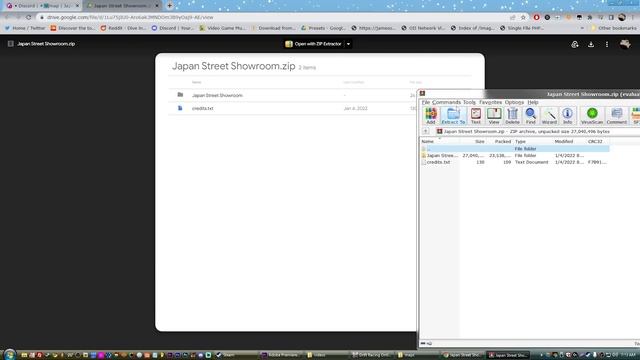
Task: Download the zip file from Drive viewer
Action: click(591, 44)
